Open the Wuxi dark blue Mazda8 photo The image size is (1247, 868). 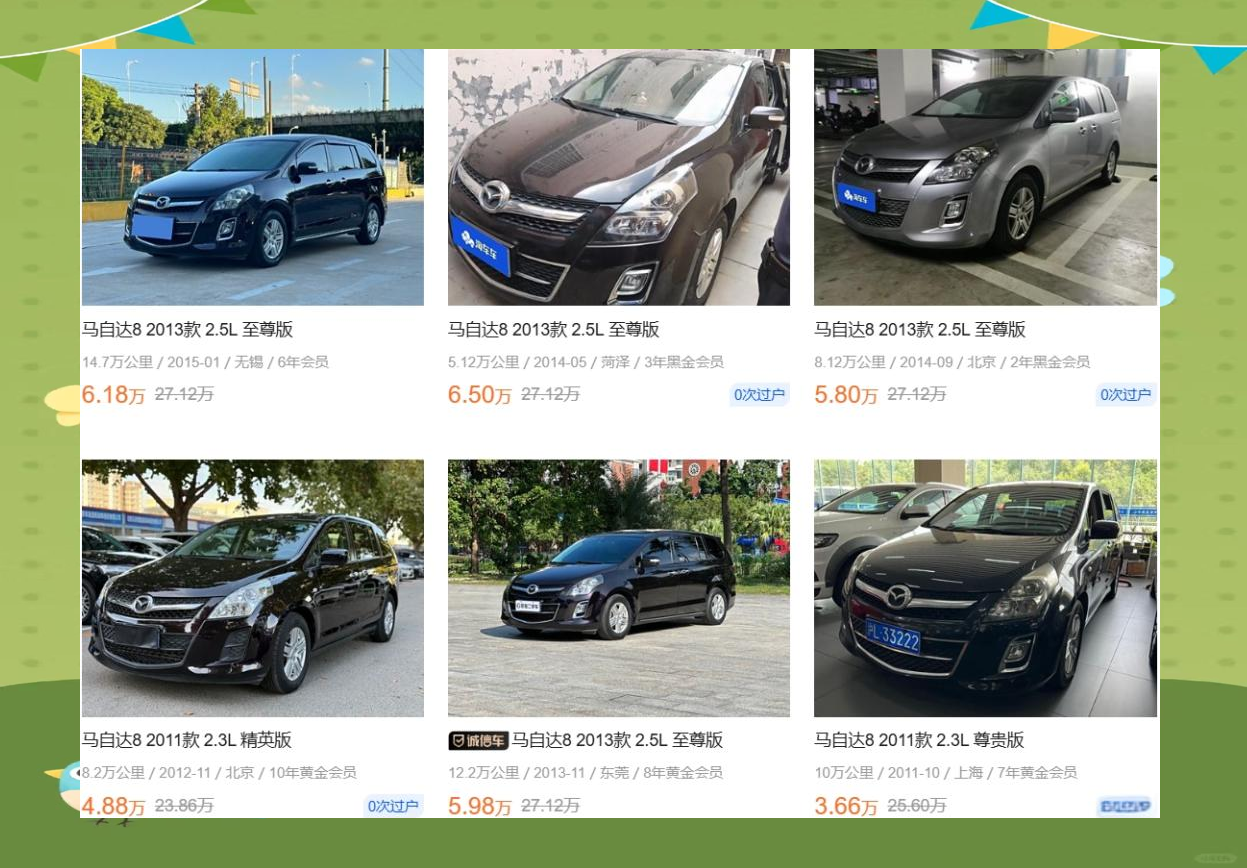point(253,177)
